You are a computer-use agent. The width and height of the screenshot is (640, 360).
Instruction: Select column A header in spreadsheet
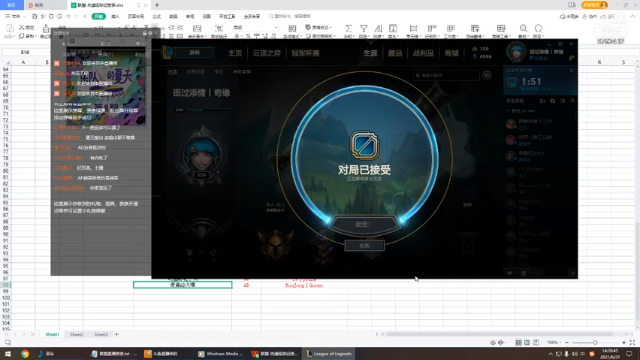pos(23,62)
